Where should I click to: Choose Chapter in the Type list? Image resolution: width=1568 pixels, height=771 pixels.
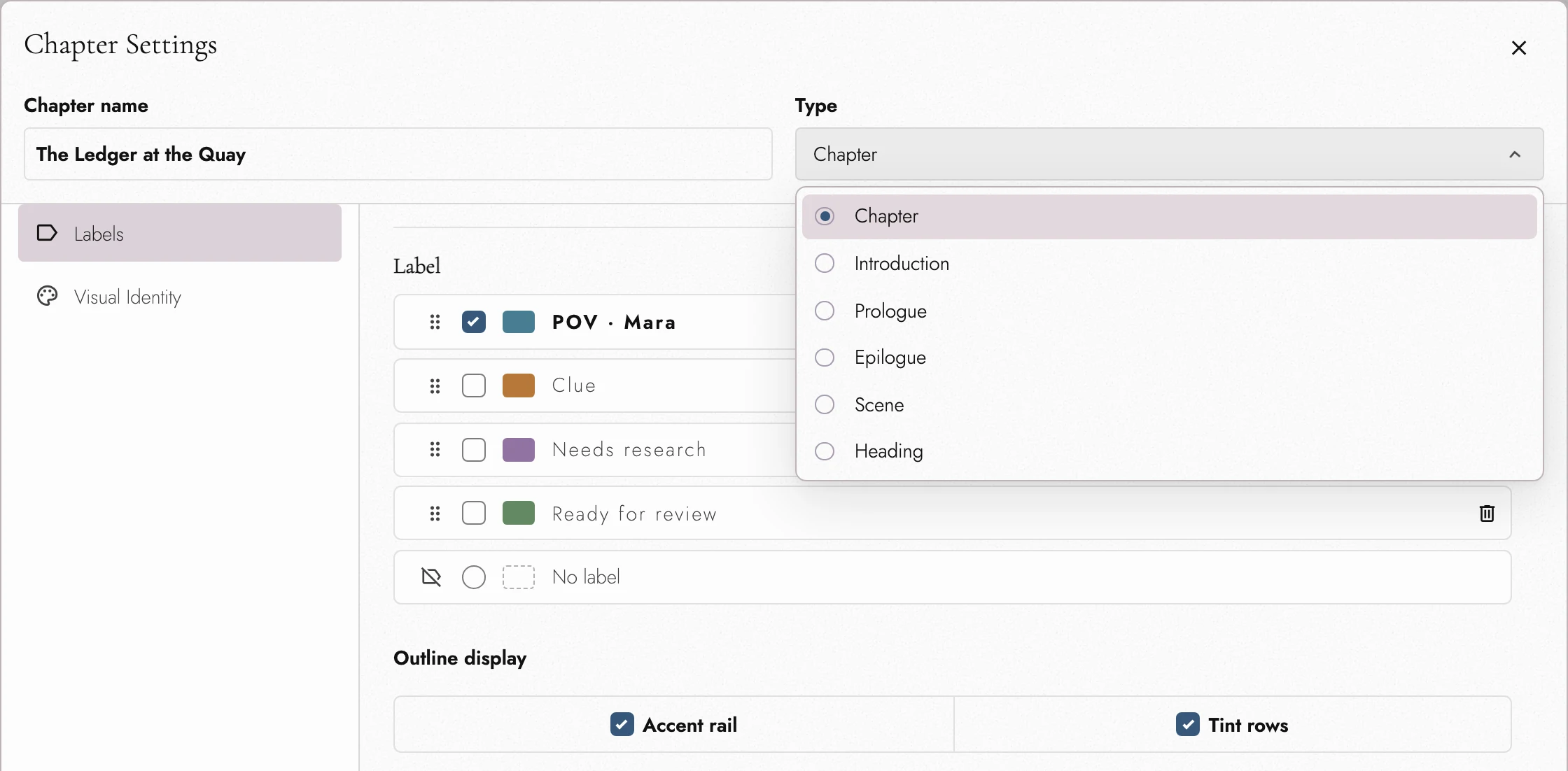1169,216
